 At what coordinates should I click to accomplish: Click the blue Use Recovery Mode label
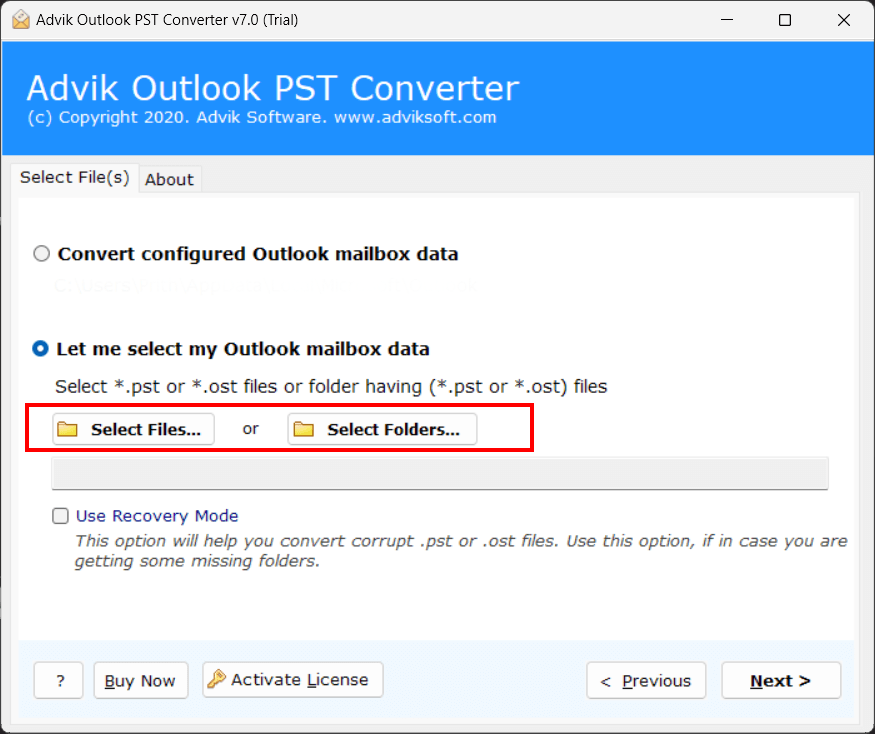(x=157, y=515)
